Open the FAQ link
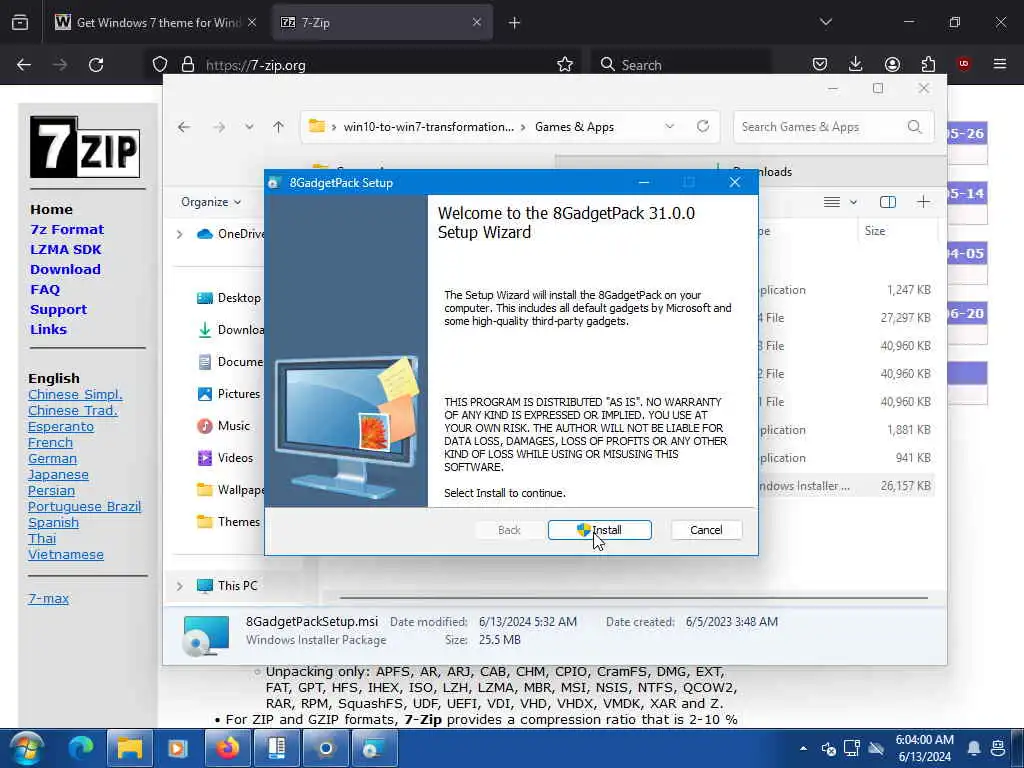The height and width of the screenshot is (768, 1024). click(44, 289)
